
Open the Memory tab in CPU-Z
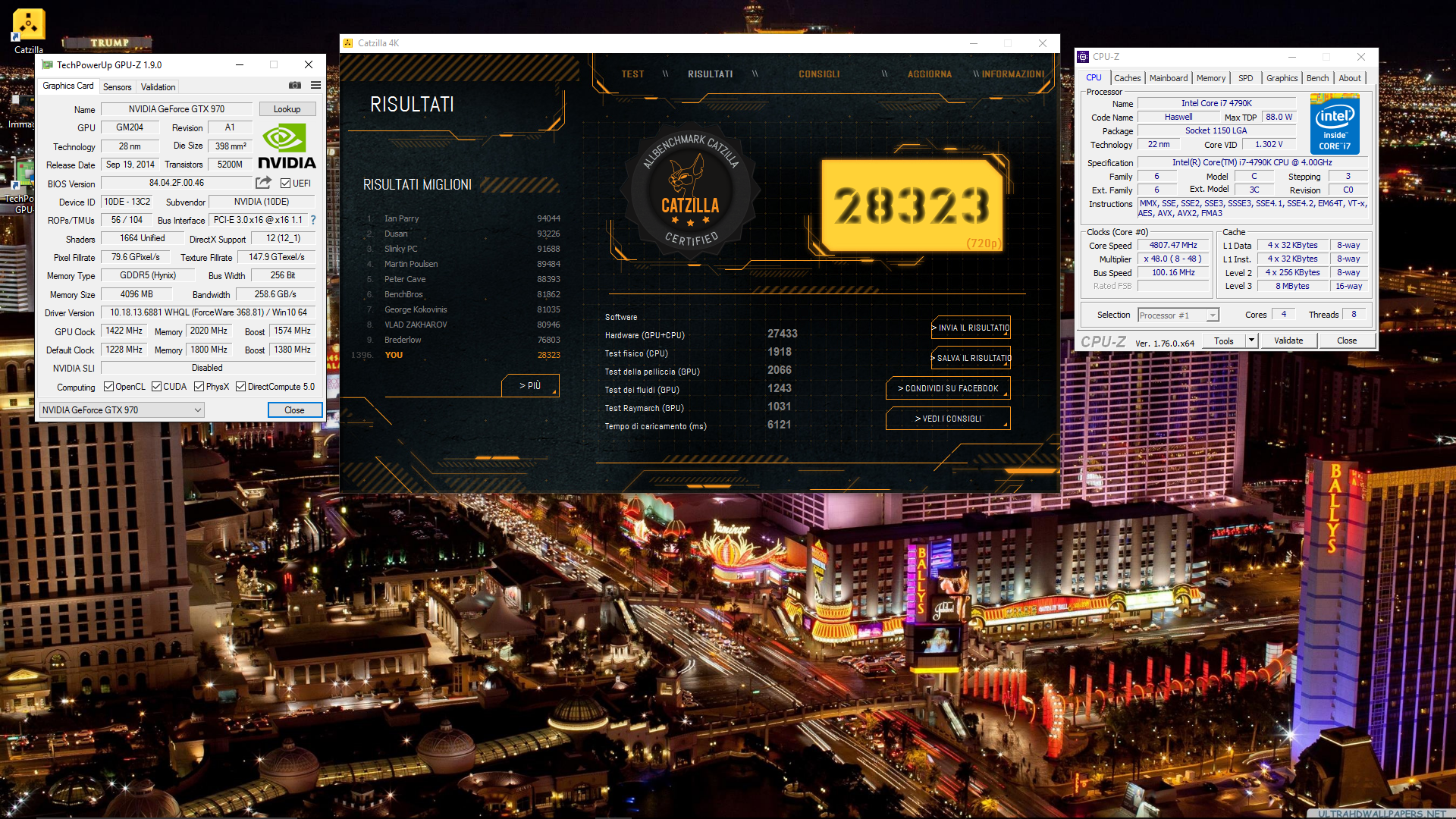(1210, 78)
